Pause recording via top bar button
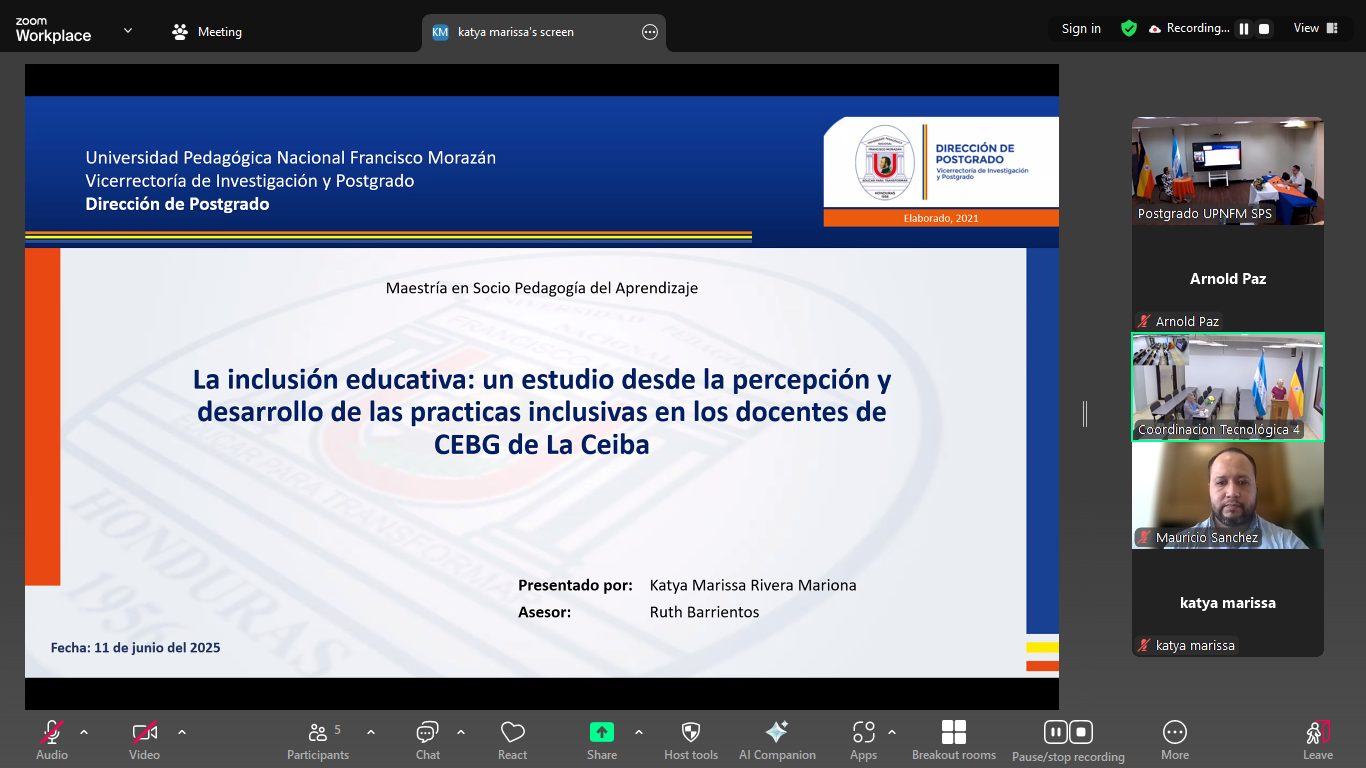The height and width of the screenshot is (768, 1366). pyautogui.click(x=1244, y=29)
